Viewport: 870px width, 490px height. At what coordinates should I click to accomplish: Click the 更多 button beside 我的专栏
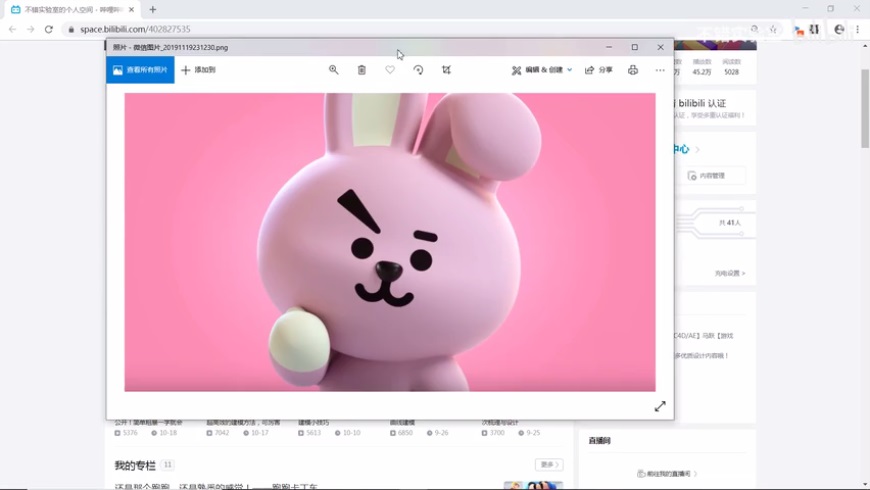(x=549, y=464)
